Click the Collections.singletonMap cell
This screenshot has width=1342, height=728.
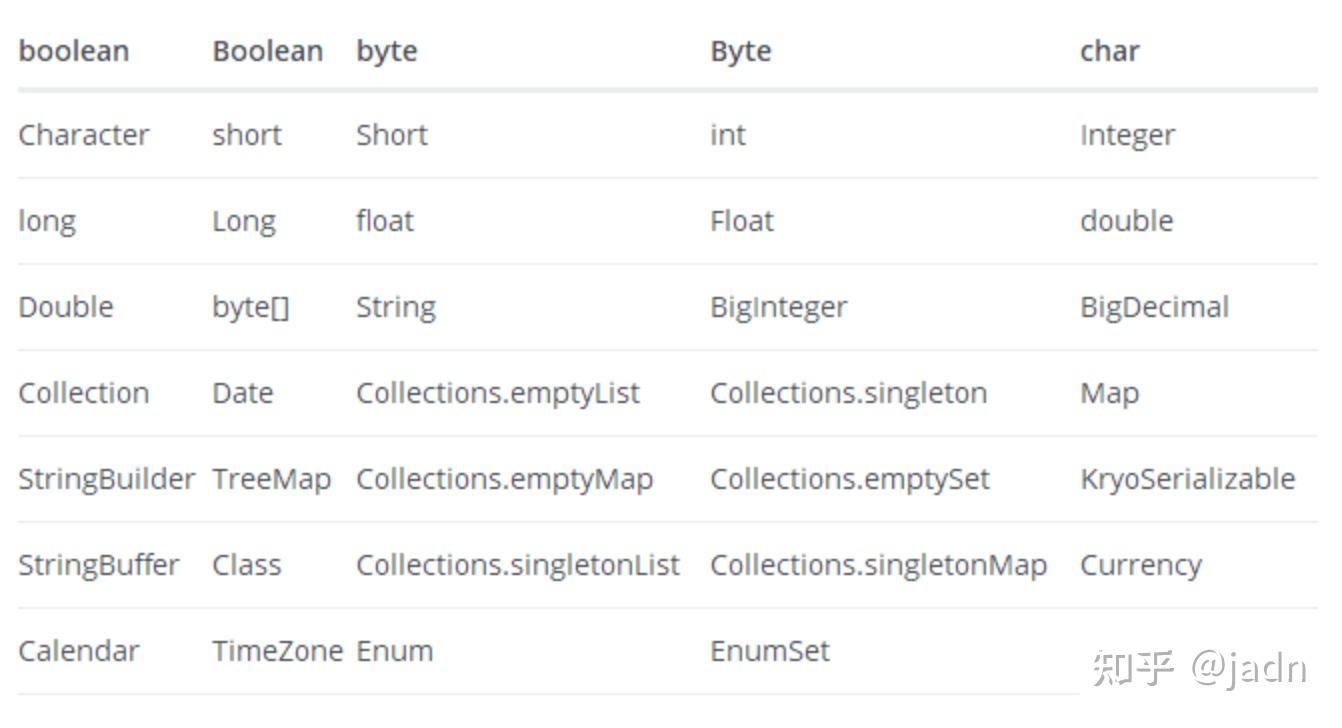pyautogui.click(x=878, y=565)
